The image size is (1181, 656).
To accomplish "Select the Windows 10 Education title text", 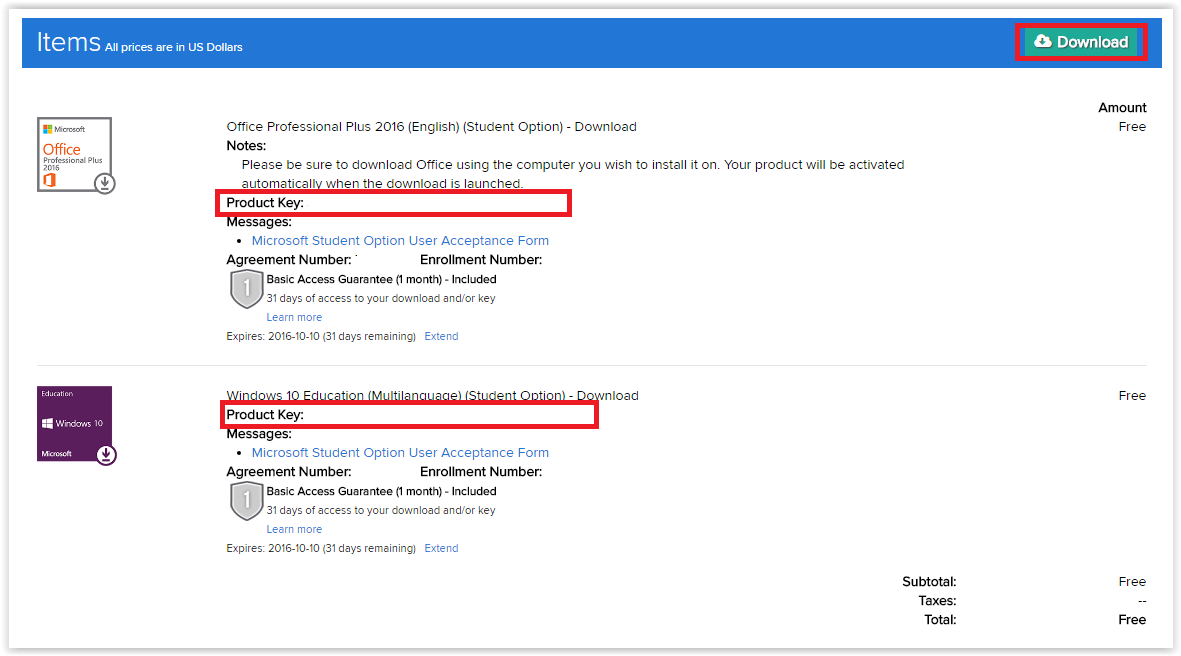I will [432, 395].
